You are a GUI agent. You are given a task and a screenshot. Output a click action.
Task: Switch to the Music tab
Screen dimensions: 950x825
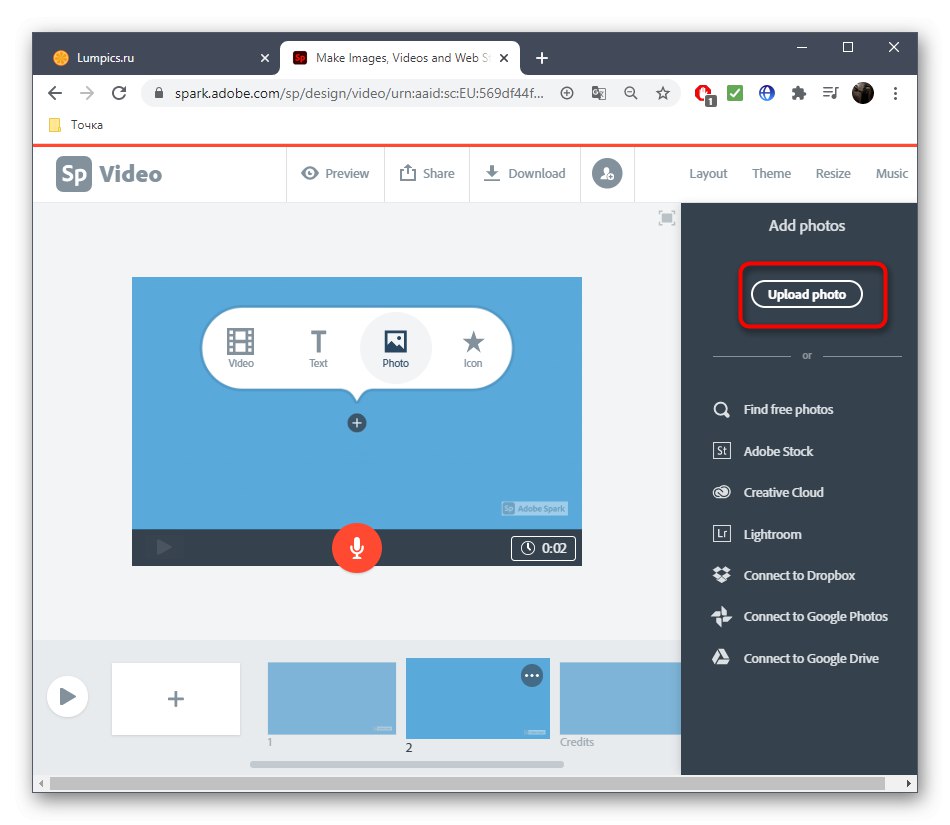[891, 173]
